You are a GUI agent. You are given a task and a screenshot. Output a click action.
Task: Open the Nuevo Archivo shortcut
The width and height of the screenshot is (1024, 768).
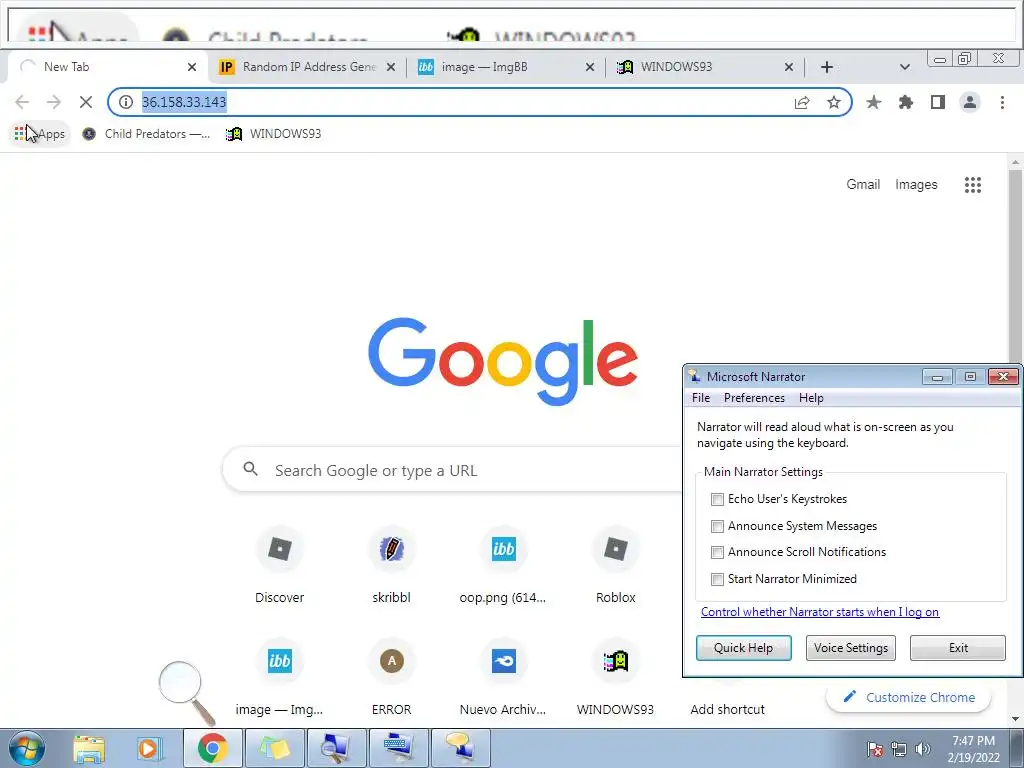click(503, 678)
